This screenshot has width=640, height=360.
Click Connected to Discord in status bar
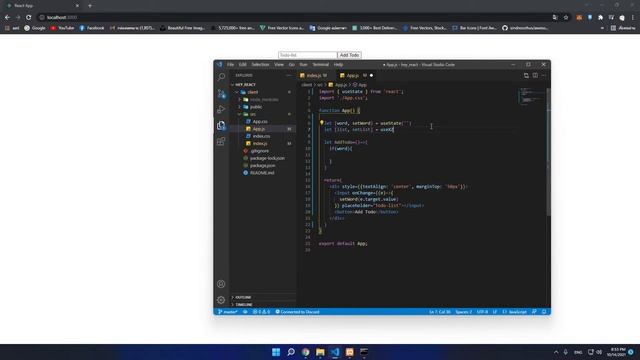click(x=297, y=312)
